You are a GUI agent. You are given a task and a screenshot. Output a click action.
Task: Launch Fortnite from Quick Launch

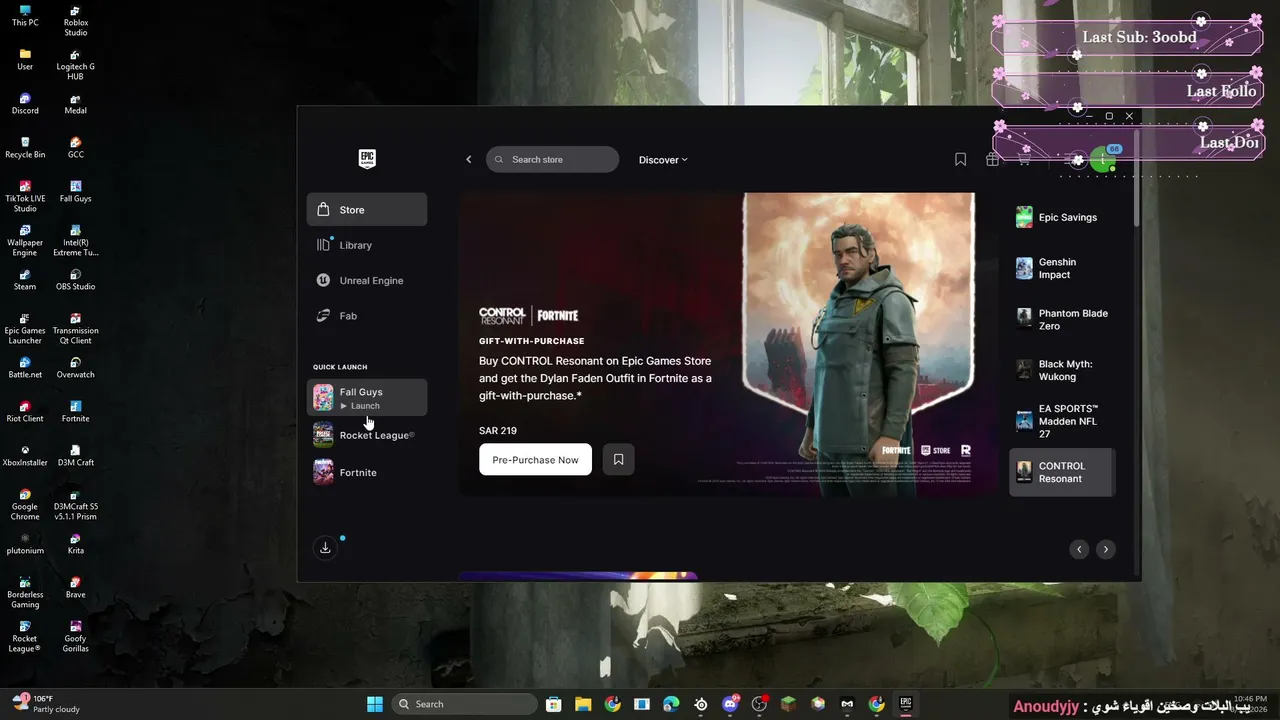point(367,472)
